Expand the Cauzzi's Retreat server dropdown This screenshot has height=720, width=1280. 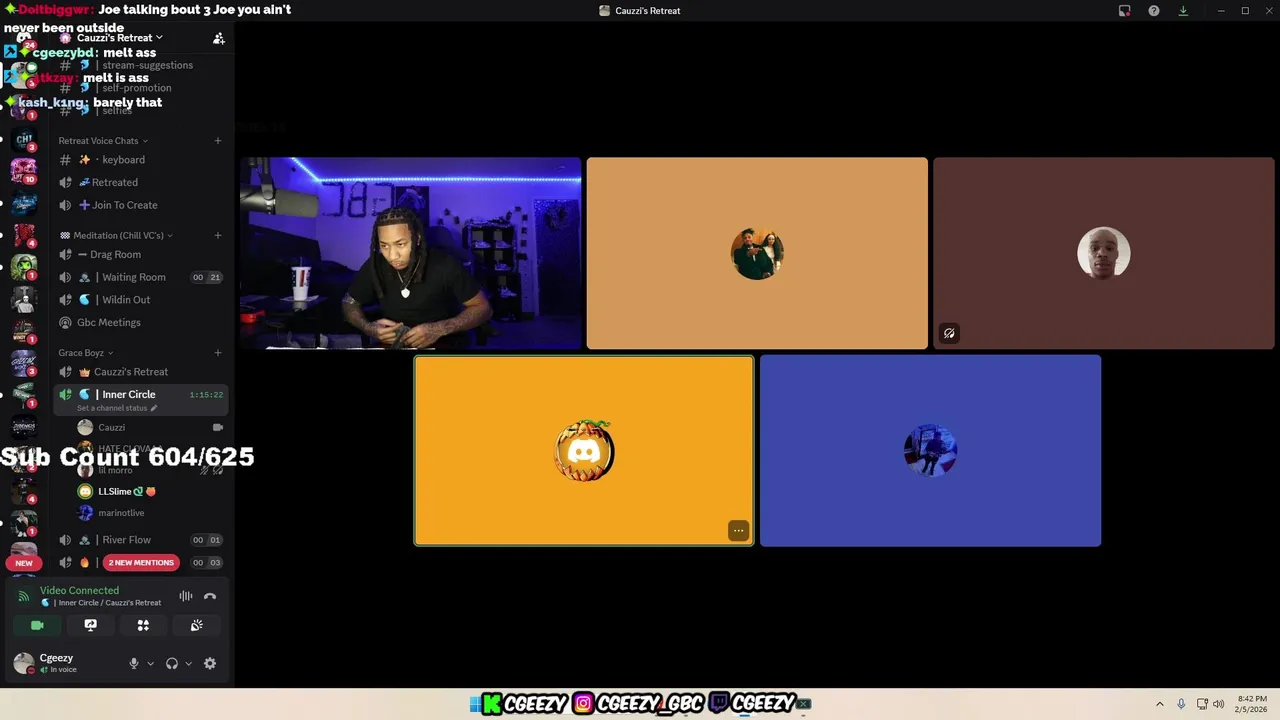[119, 38]
